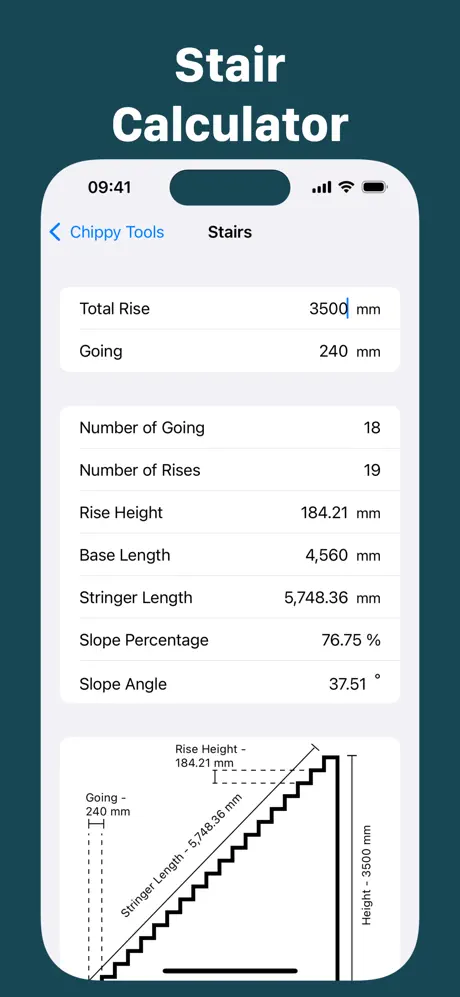Tap the 09:41 clock in status bar
This screenshot has width=460, height=997.
coord(109,188)
